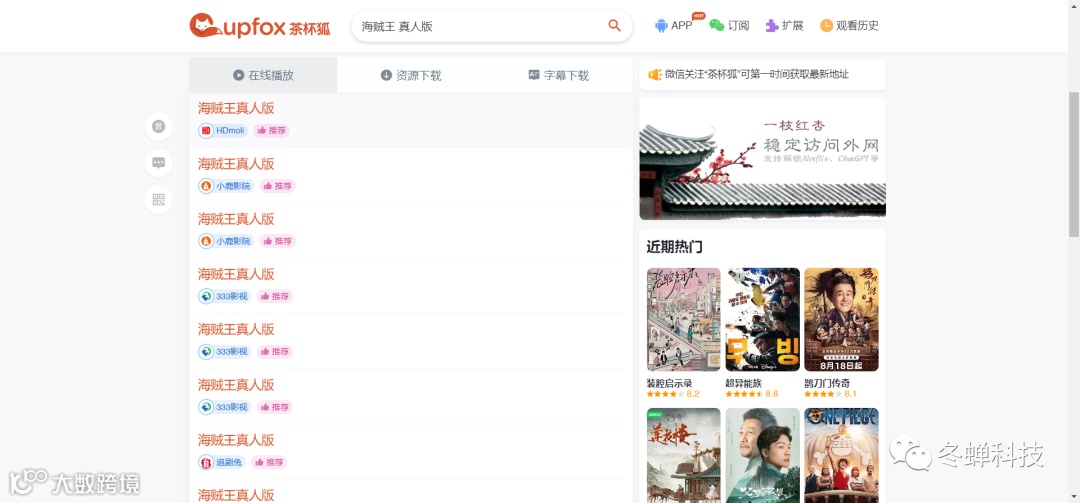Open the clock 观看历史 watch history

click(x=849, y=26)
